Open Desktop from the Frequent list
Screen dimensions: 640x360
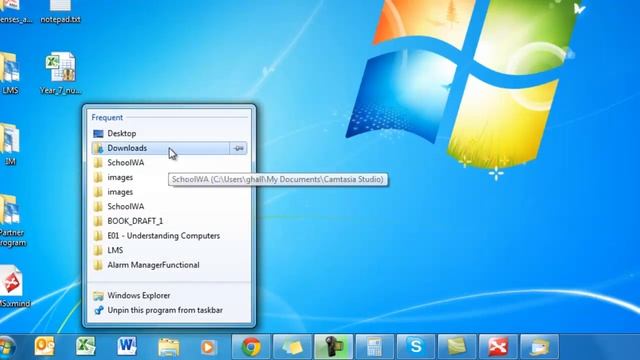tap(169, 133)
